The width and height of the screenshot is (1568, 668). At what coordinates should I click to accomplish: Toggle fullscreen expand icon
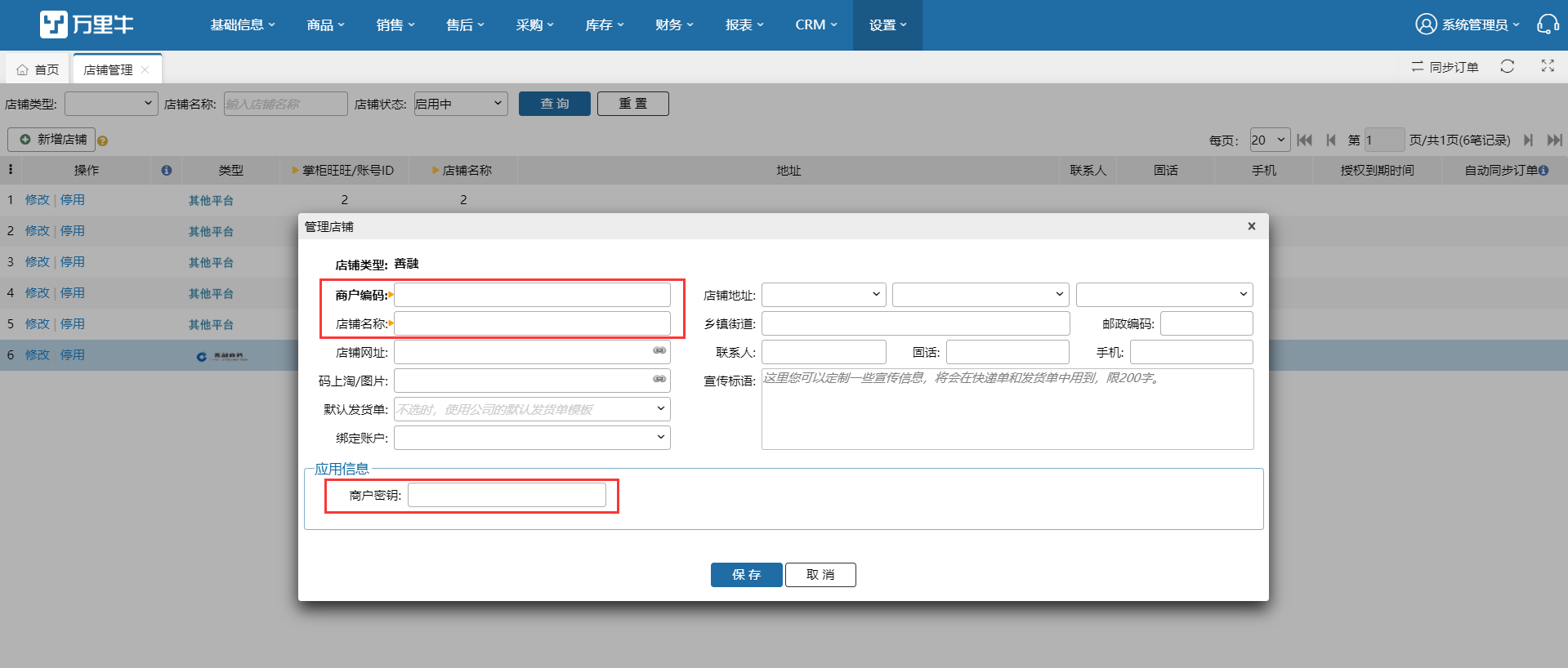tap(1548, 66)
